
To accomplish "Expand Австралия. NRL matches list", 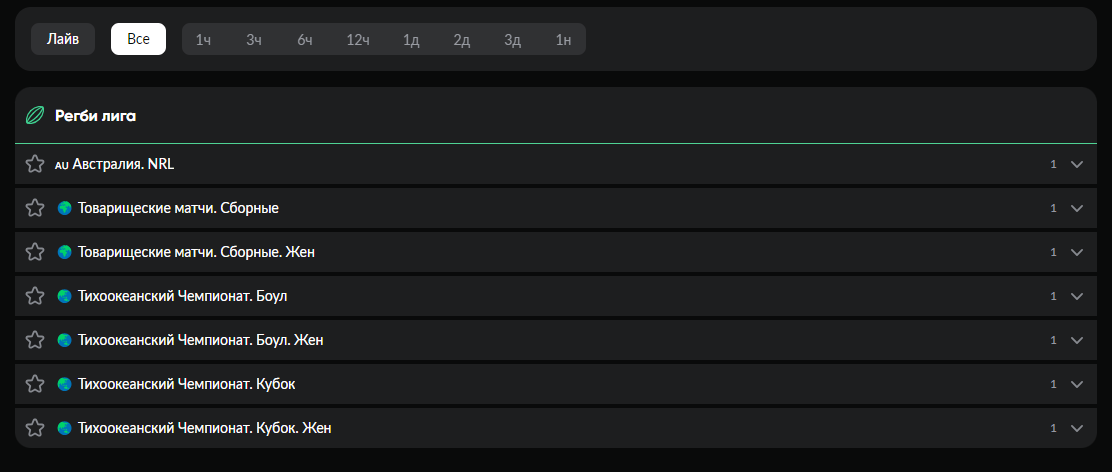I will 1077,164.
